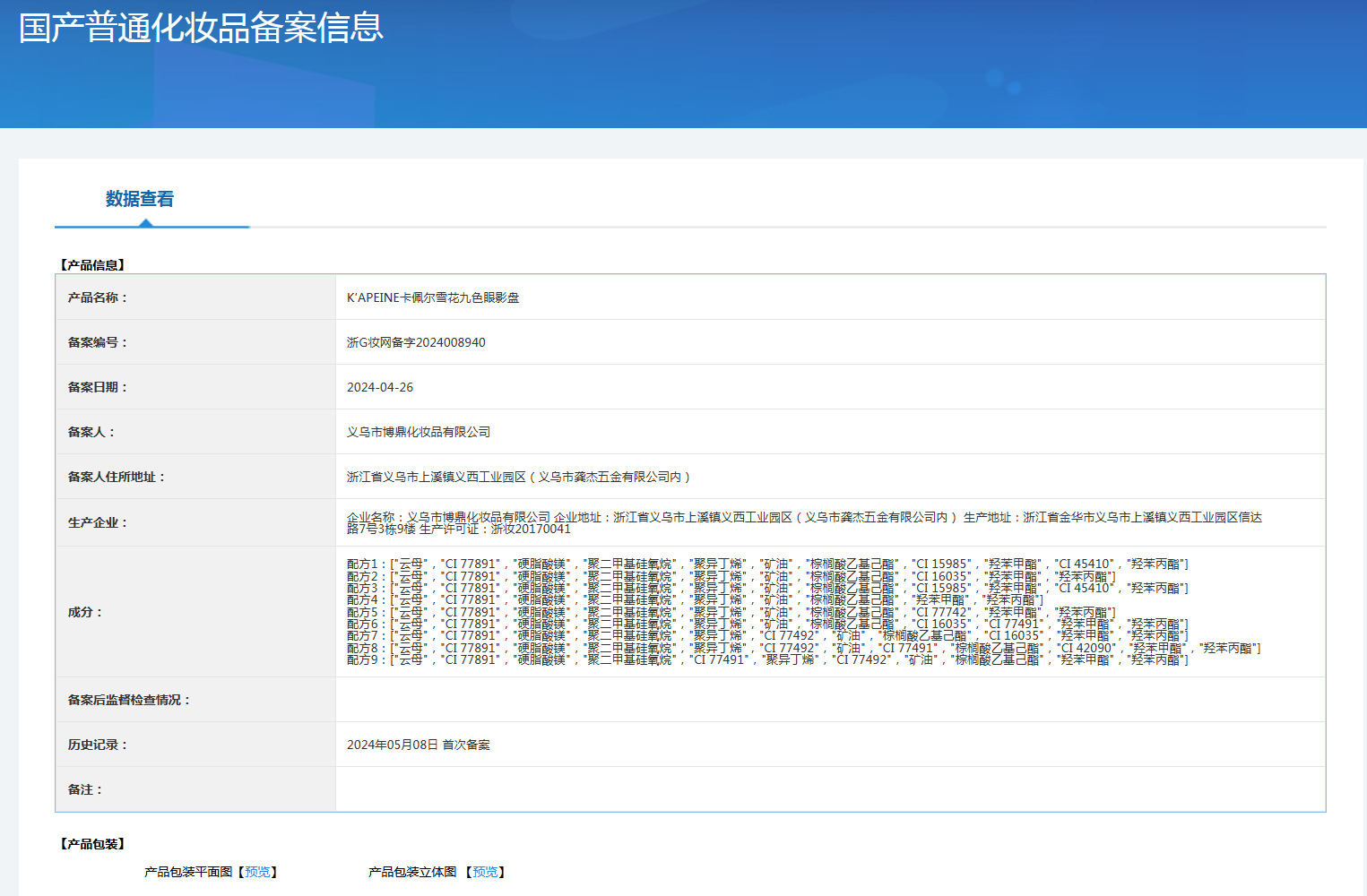Click the 生产企业 row label
Image resolution: width=1367 pixels, height=896 pixels.
tap(99, 522)
